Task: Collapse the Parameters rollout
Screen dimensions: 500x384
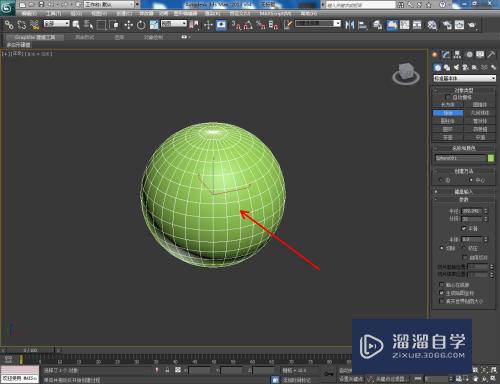Action: 464,200
